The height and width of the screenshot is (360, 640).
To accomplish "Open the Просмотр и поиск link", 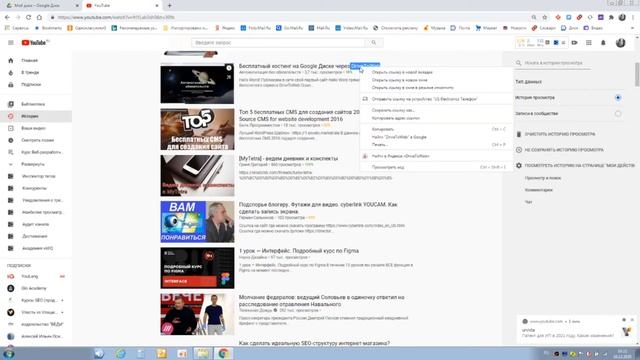I will [x=543, y=178].
